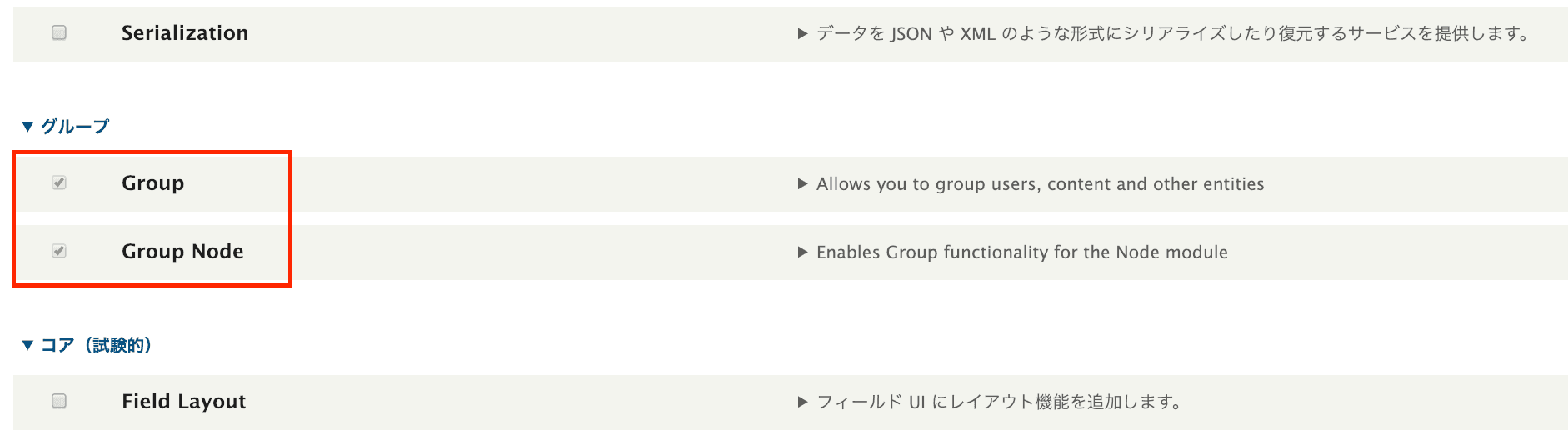
Task: Click the Field Layout module name label
Action: pos(184,401)
